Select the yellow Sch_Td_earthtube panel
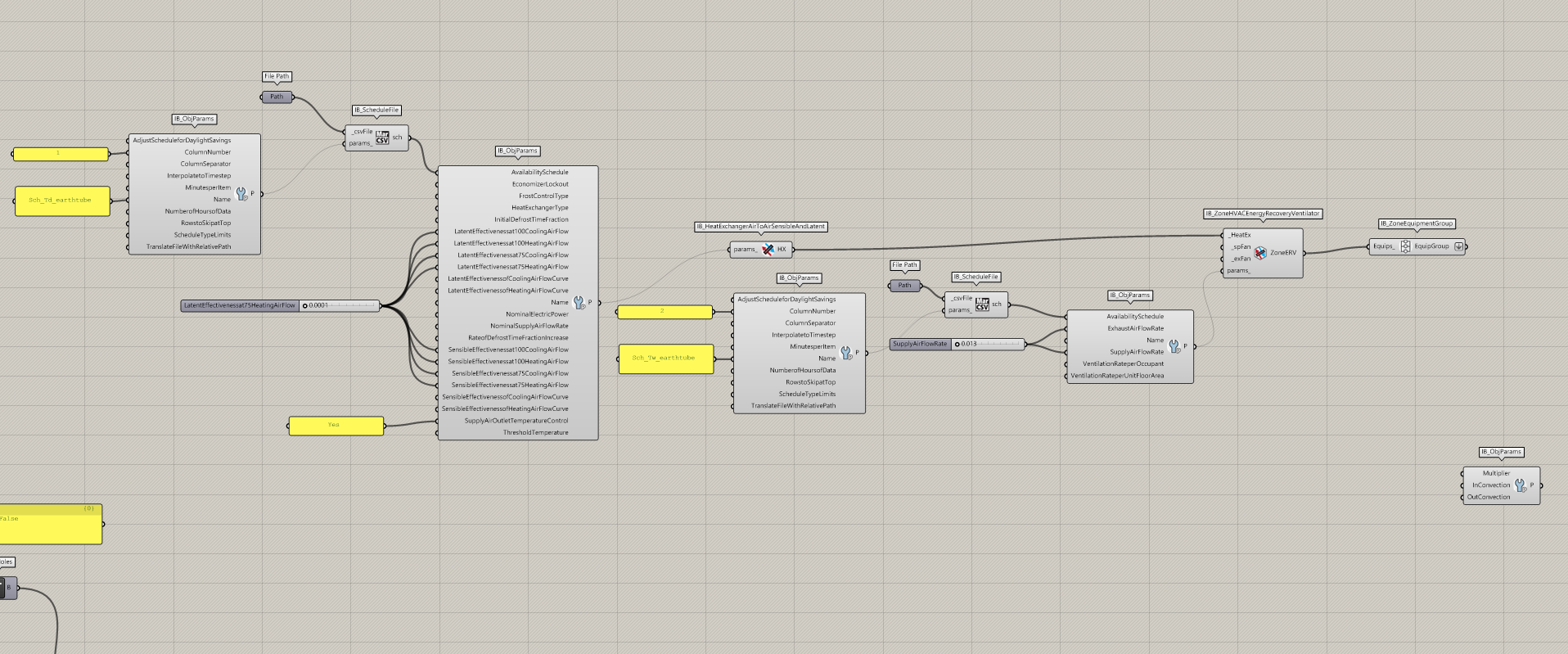1568x654 pixels. point(62,201)
